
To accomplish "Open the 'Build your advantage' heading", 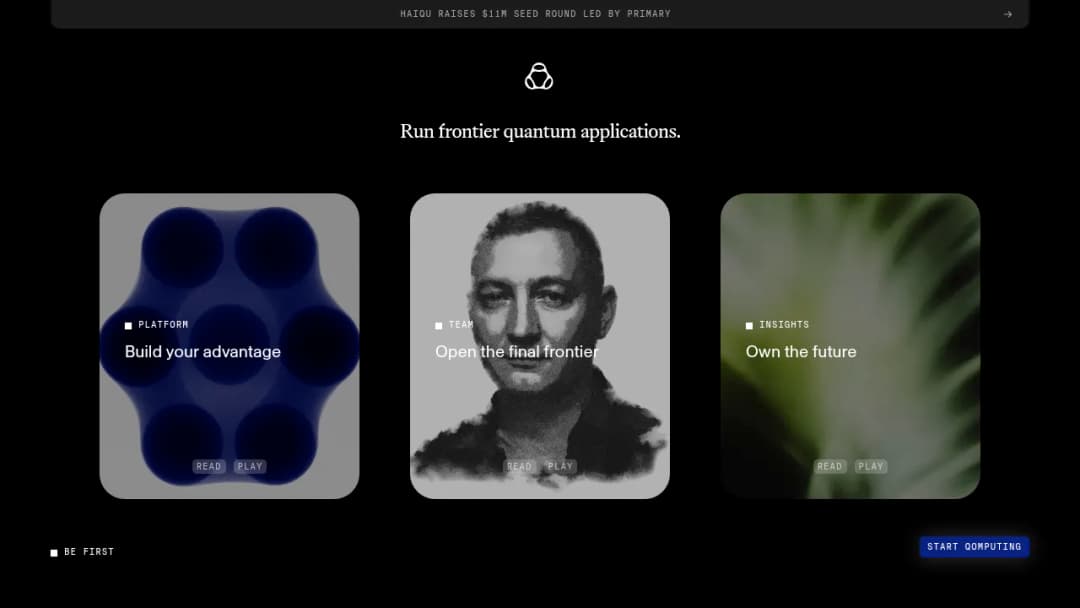I will tap(202, 352).
